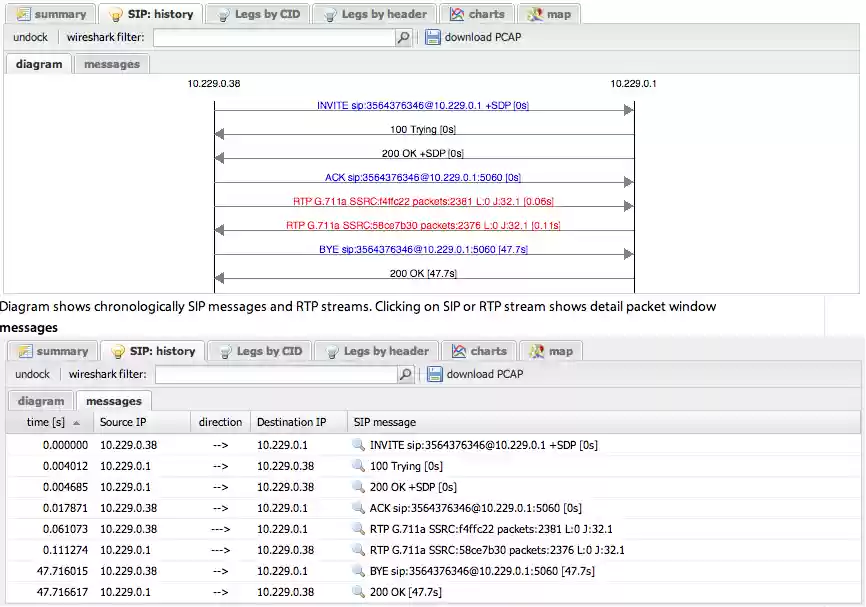Click the save icon of the top download PCAP
The image size is (866, 607).
click(x=432, y=38)
